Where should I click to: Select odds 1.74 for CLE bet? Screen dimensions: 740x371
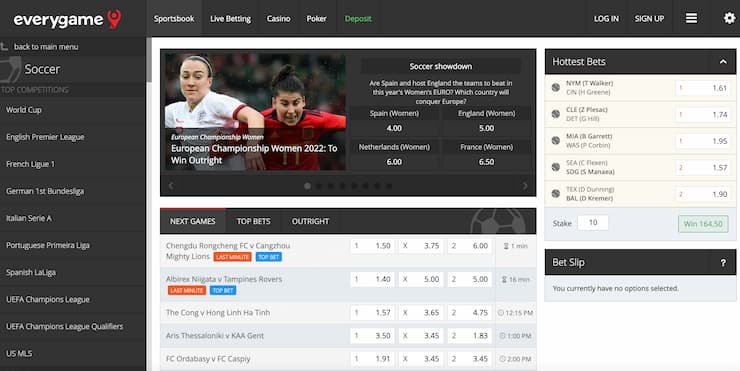703,114
